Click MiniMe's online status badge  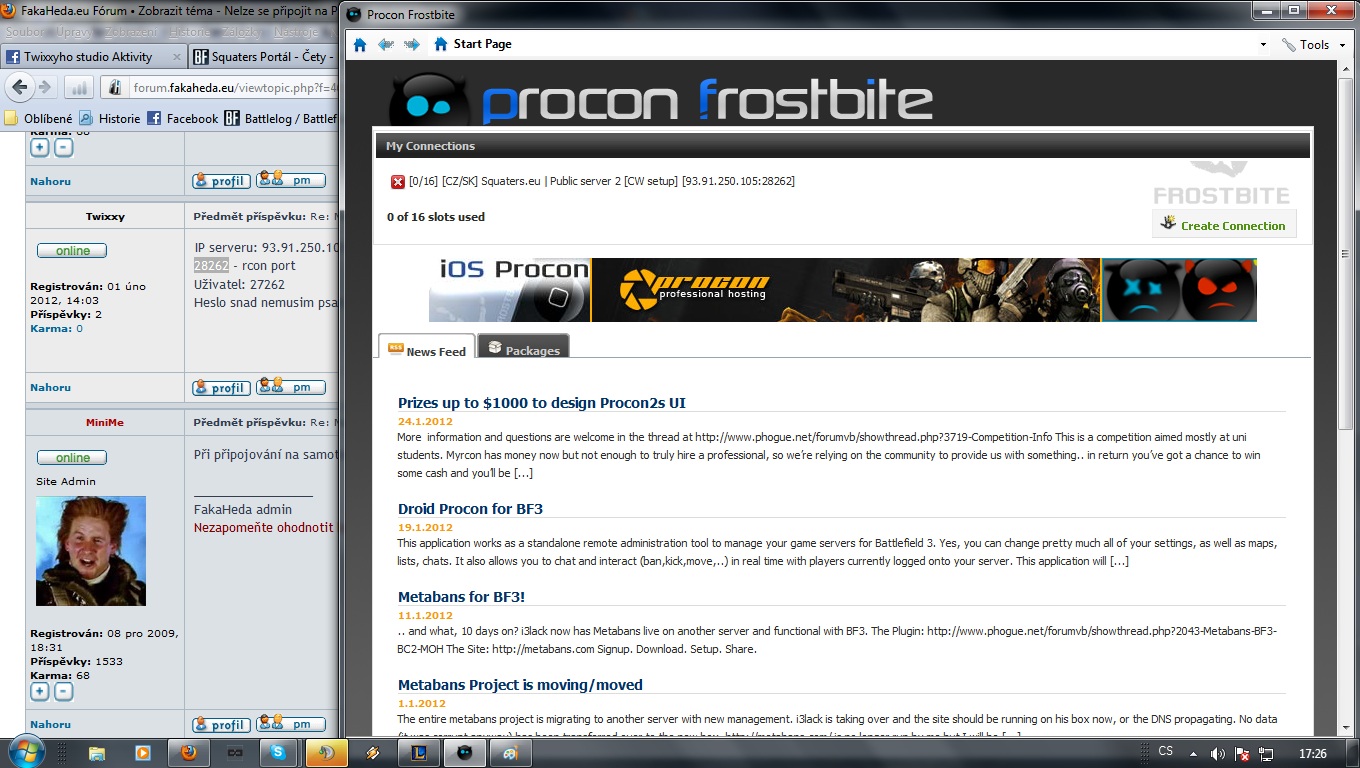click(x=72, y=458)
